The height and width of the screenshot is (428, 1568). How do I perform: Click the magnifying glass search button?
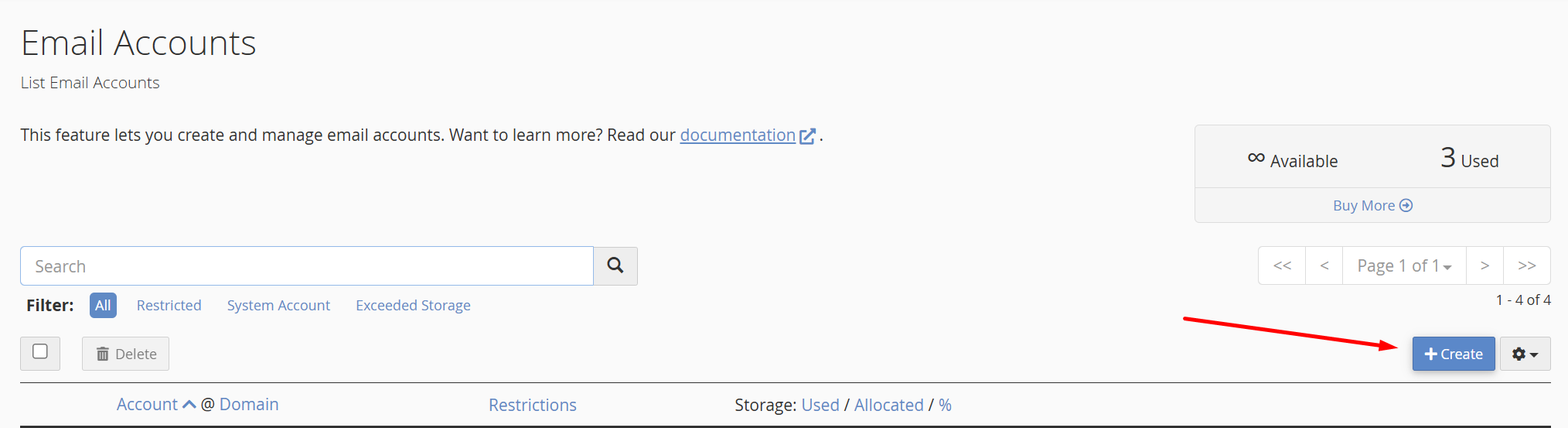click(615, 265)
